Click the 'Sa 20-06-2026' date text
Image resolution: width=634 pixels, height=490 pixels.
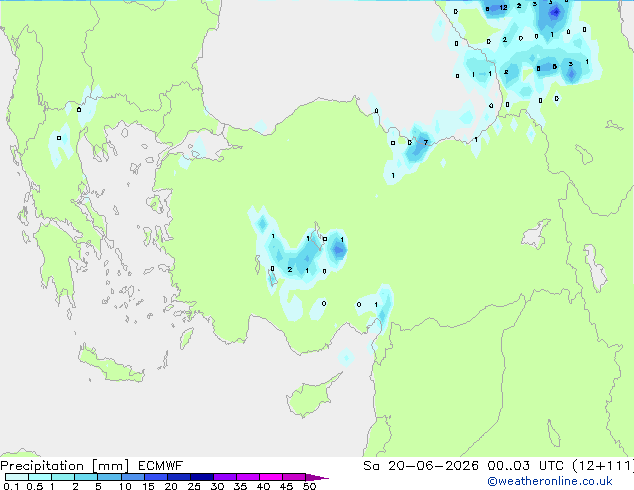(421, 466)
